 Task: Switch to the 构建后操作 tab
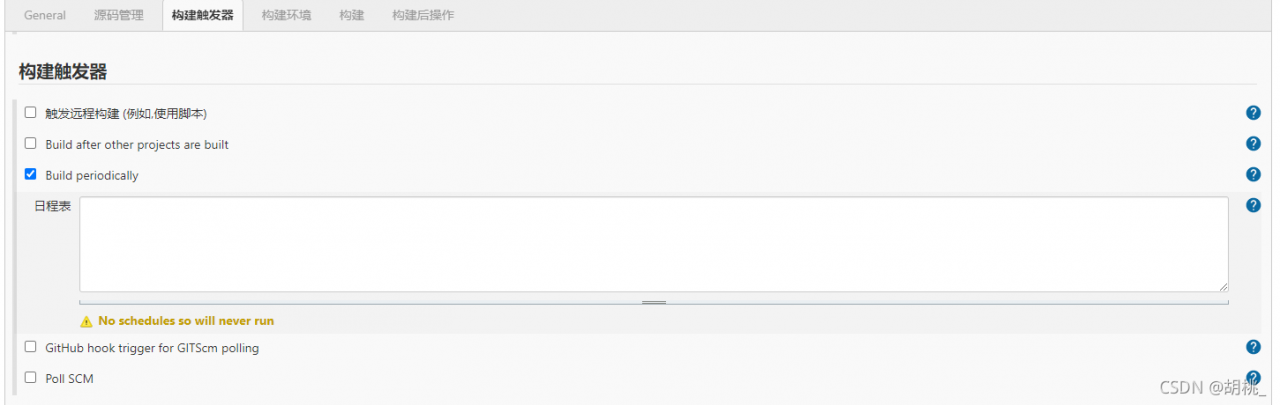(423, 15)
